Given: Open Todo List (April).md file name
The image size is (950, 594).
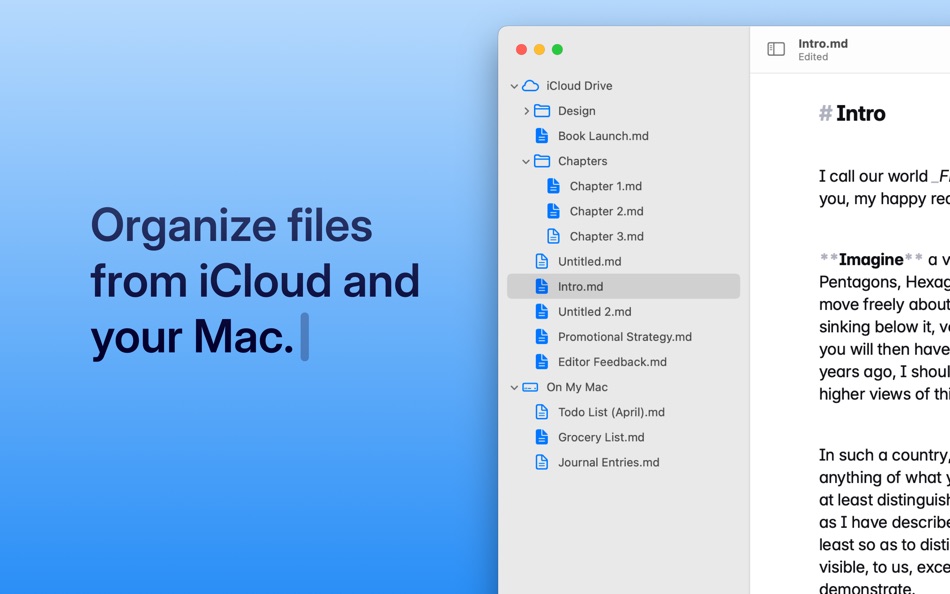Looking at the screenshot, I should pos(611,412).
